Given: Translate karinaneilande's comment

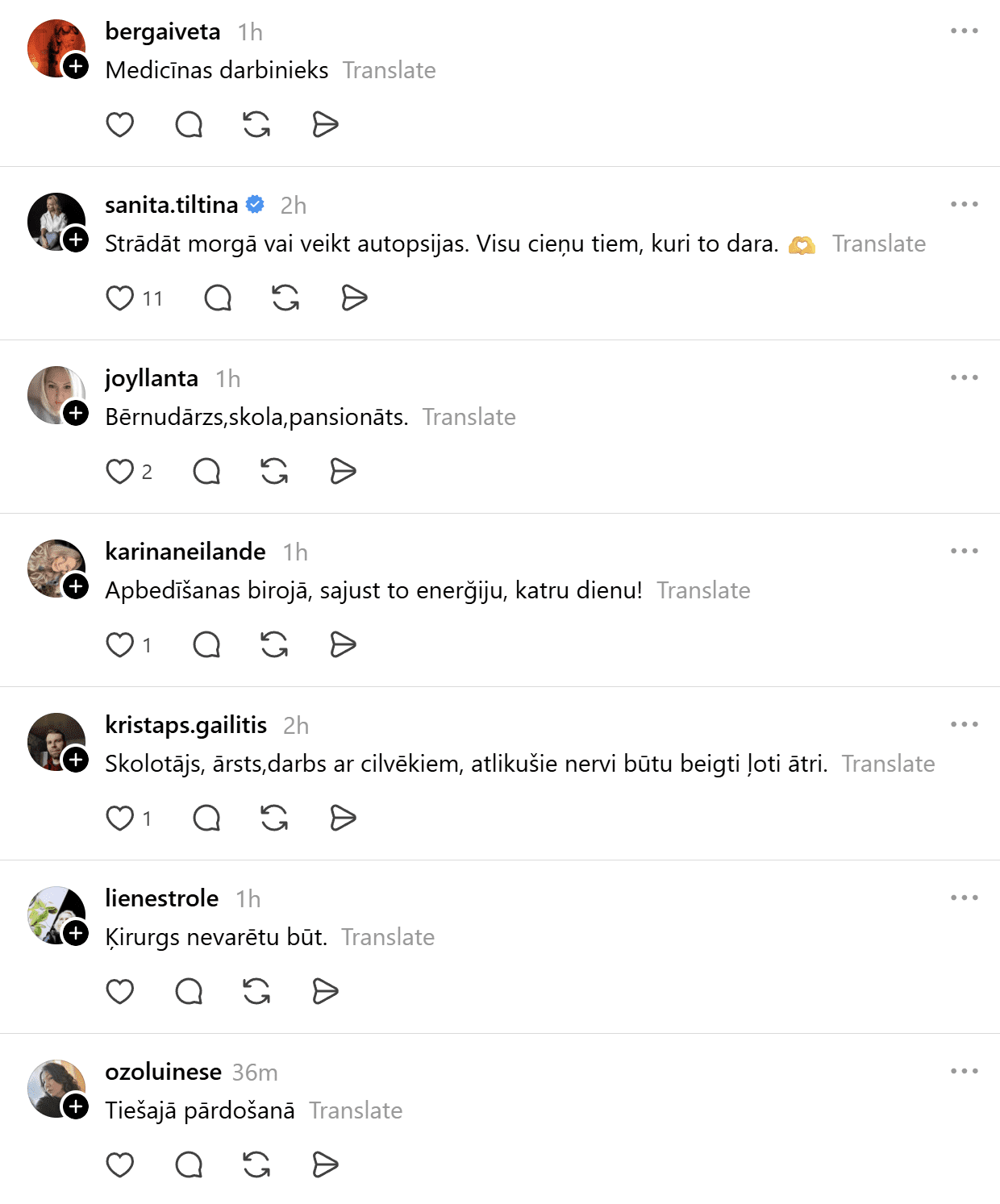Looking at the screenshot, I should point(703,591).
